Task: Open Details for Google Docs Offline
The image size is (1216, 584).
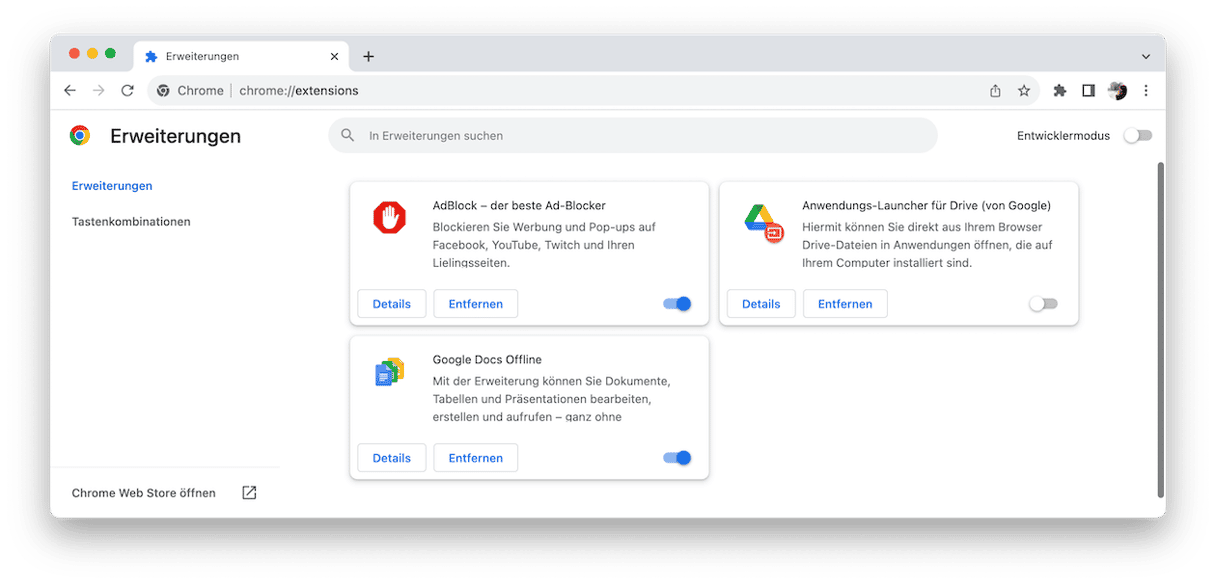Action: tap(392, 458)
